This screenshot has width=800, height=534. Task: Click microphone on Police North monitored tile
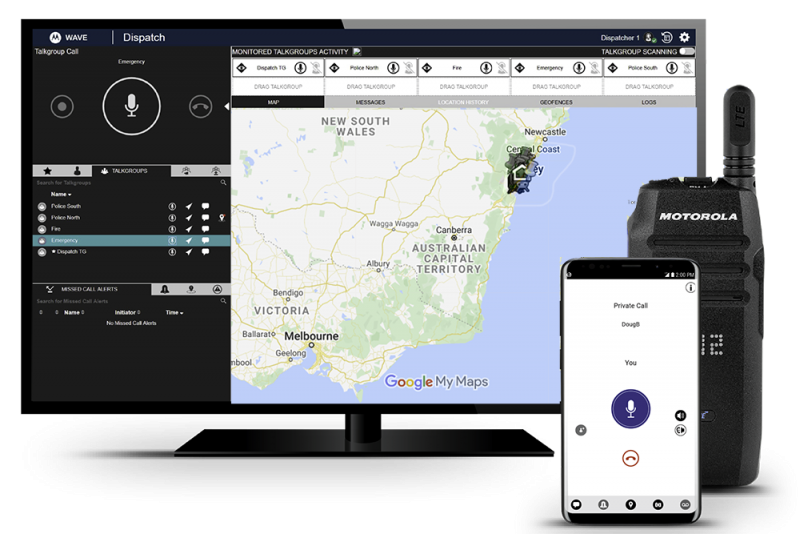[393, 68]
